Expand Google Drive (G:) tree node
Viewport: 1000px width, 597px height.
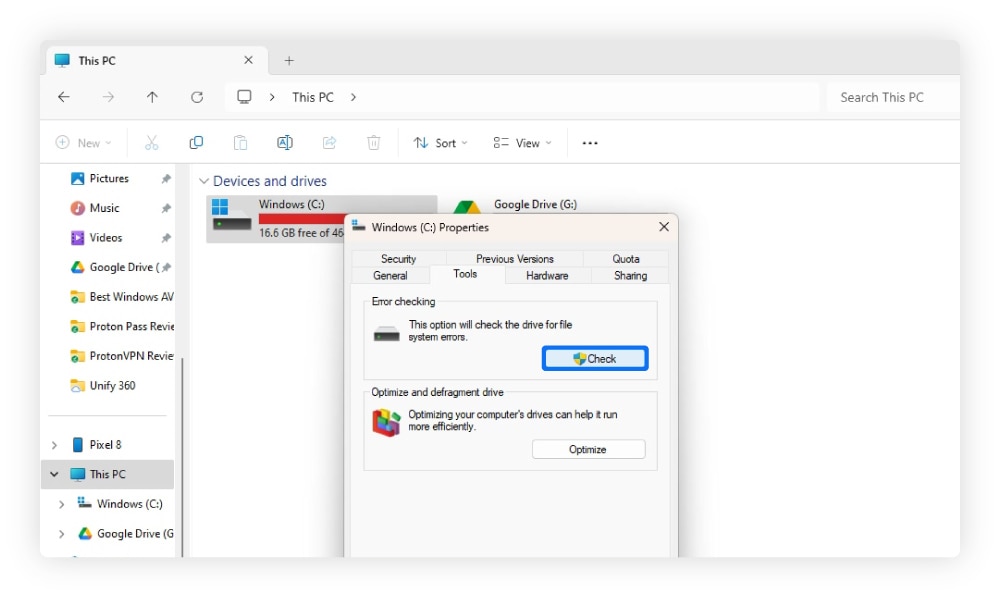click(61, 534)
